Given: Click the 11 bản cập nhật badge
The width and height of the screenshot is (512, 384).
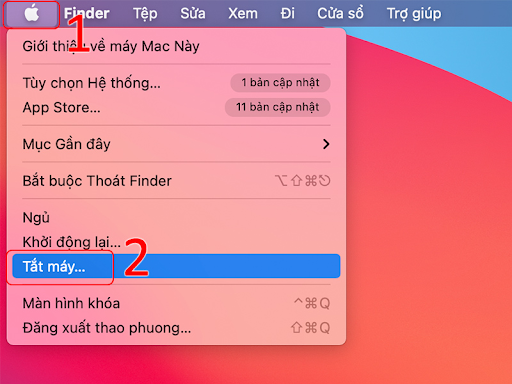Looking at the screenshot, I should pos(277,107).
